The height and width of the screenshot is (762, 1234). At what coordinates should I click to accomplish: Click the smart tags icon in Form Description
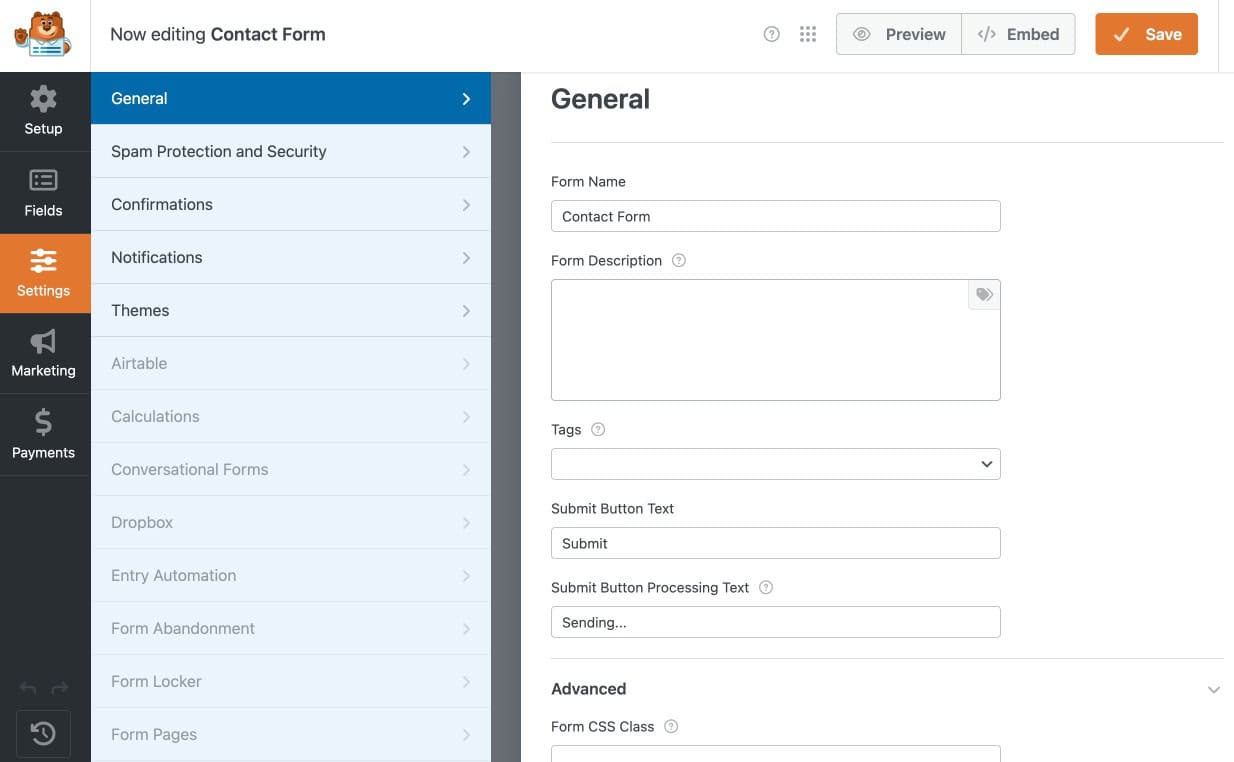(984, 294)
